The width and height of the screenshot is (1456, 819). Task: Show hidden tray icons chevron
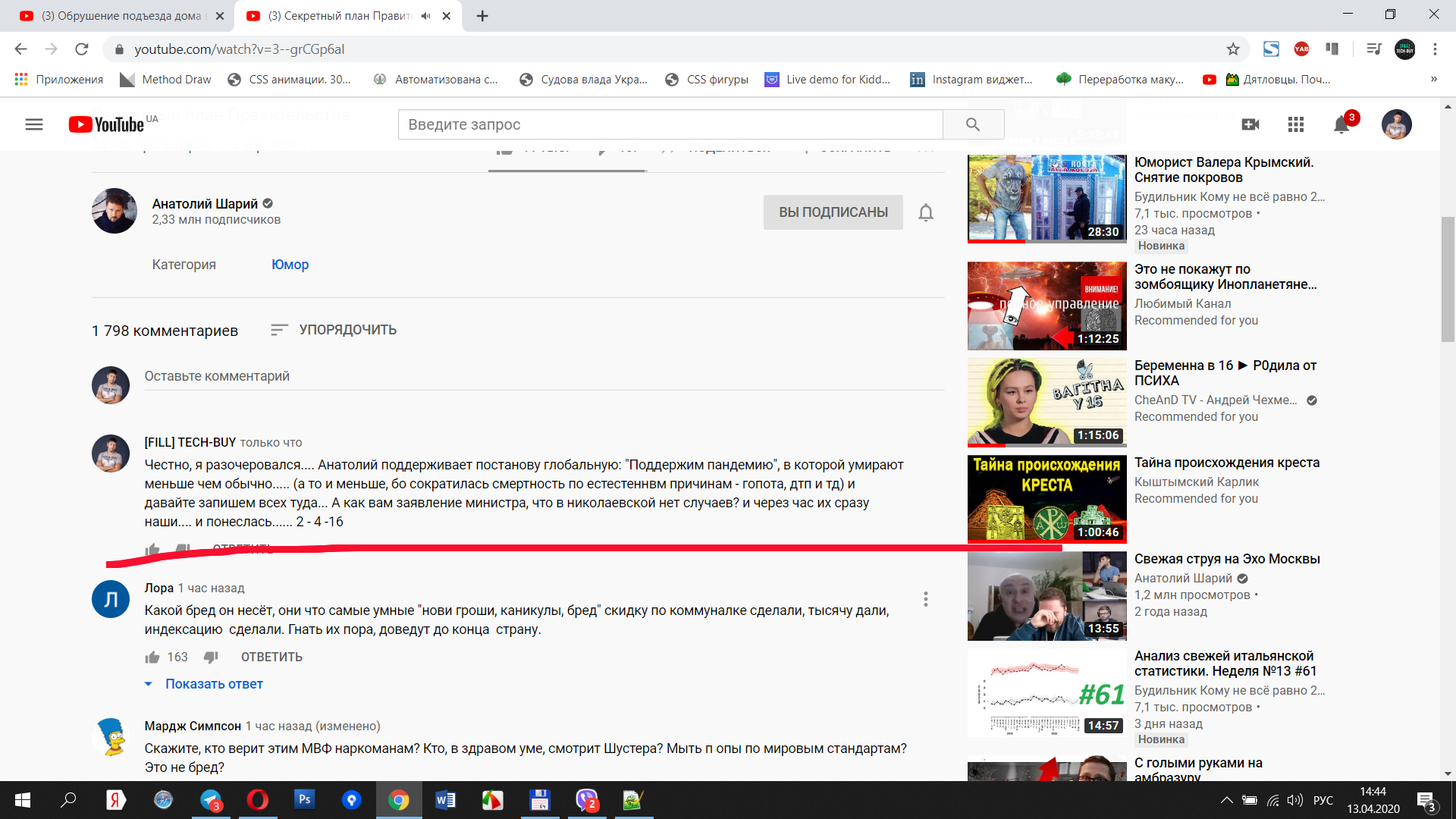[x=1226, y=800]
